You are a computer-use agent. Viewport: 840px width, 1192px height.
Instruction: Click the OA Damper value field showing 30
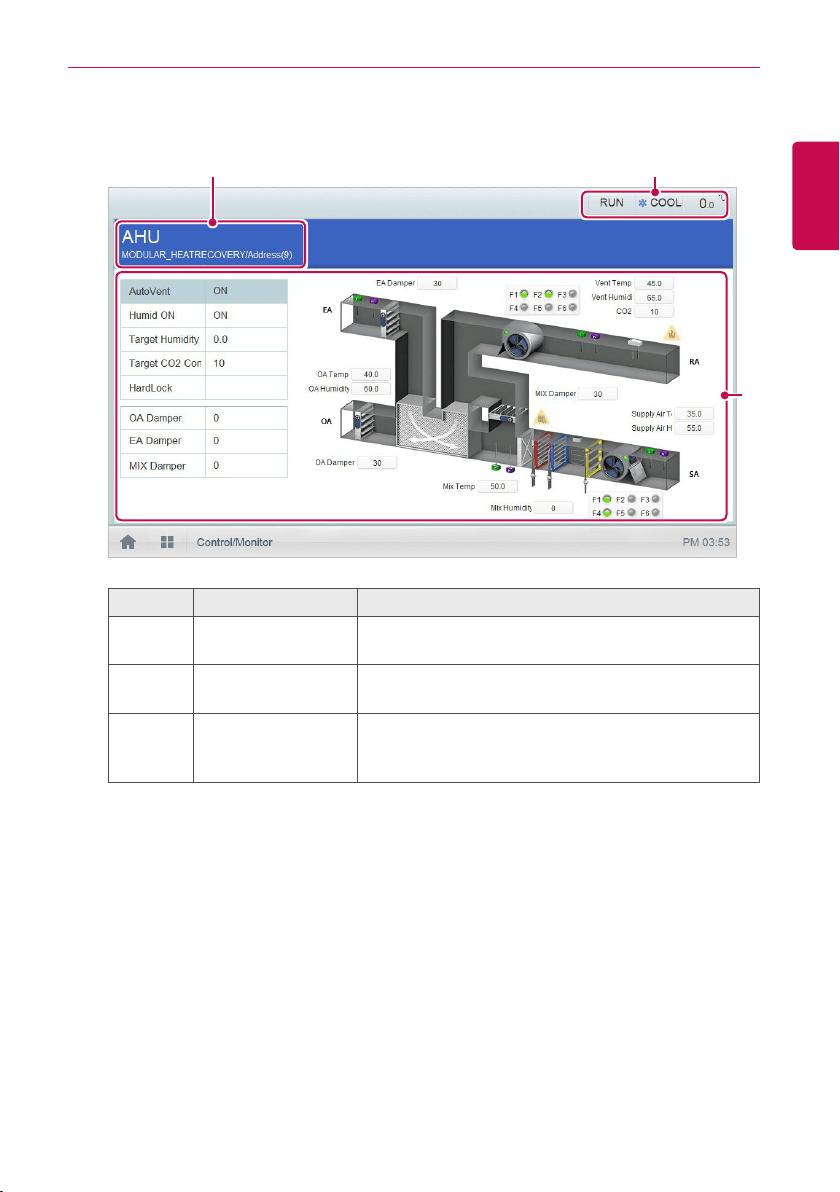pos(377,463)
